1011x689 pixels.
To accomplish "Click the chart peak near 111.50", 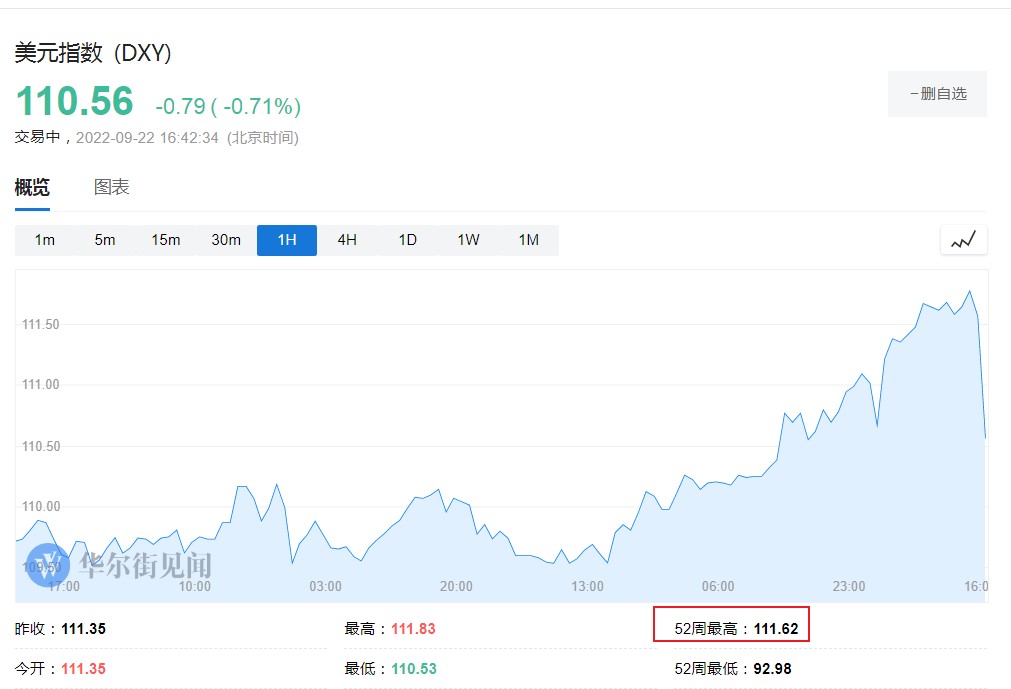I will coord(969,292).
